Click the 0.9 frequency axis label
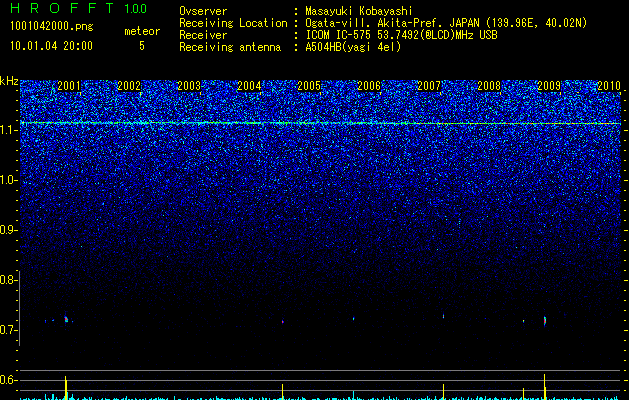 click(8, 230)
